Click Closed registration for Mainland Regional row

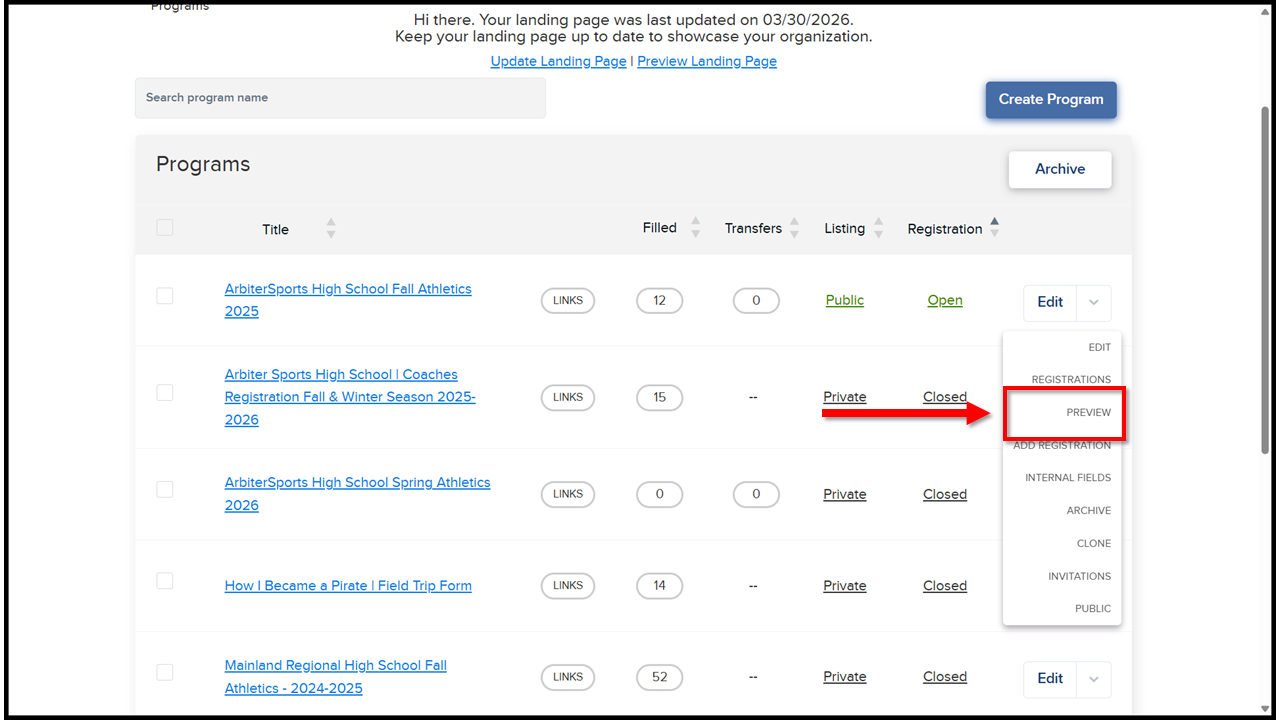(x=945, y=677)
